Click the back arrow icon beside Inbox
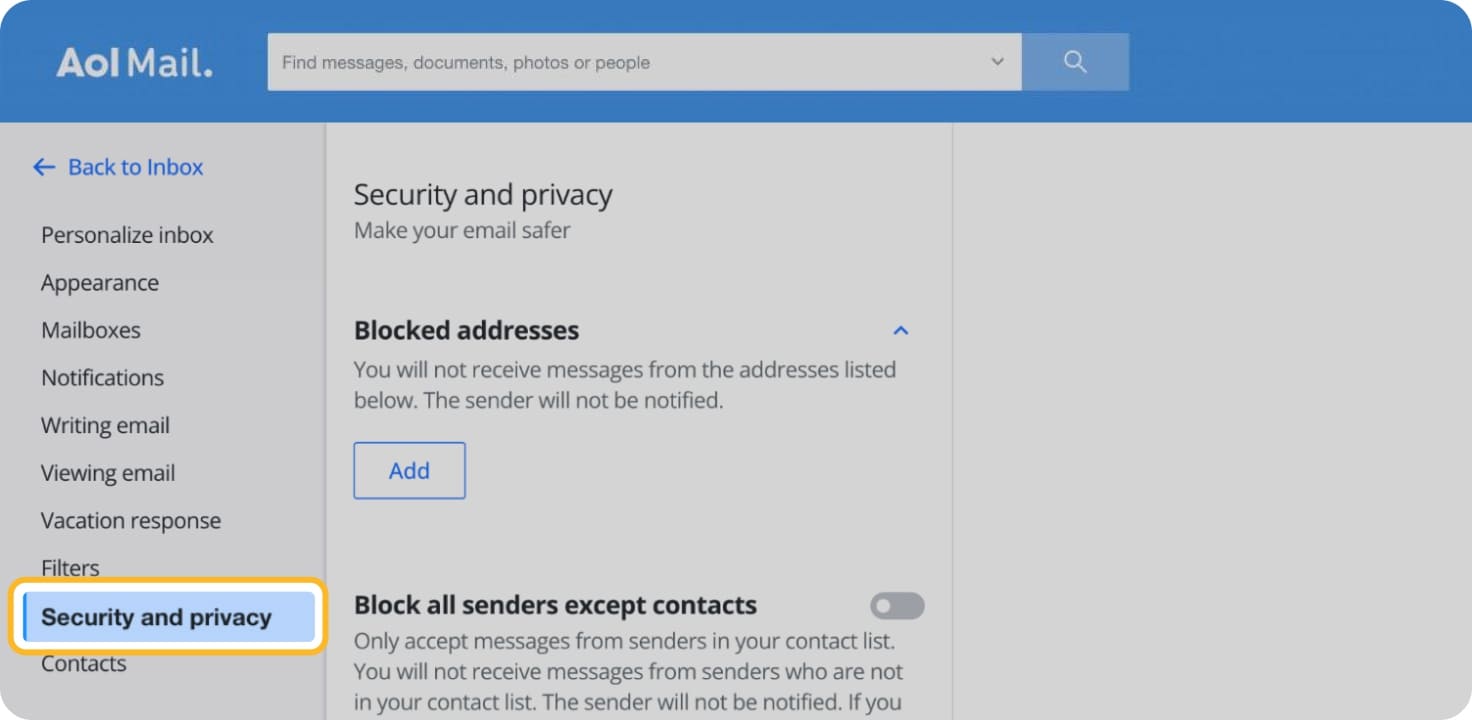The height and width of the screenshot is (720, 1472). [x=44, y=167]
